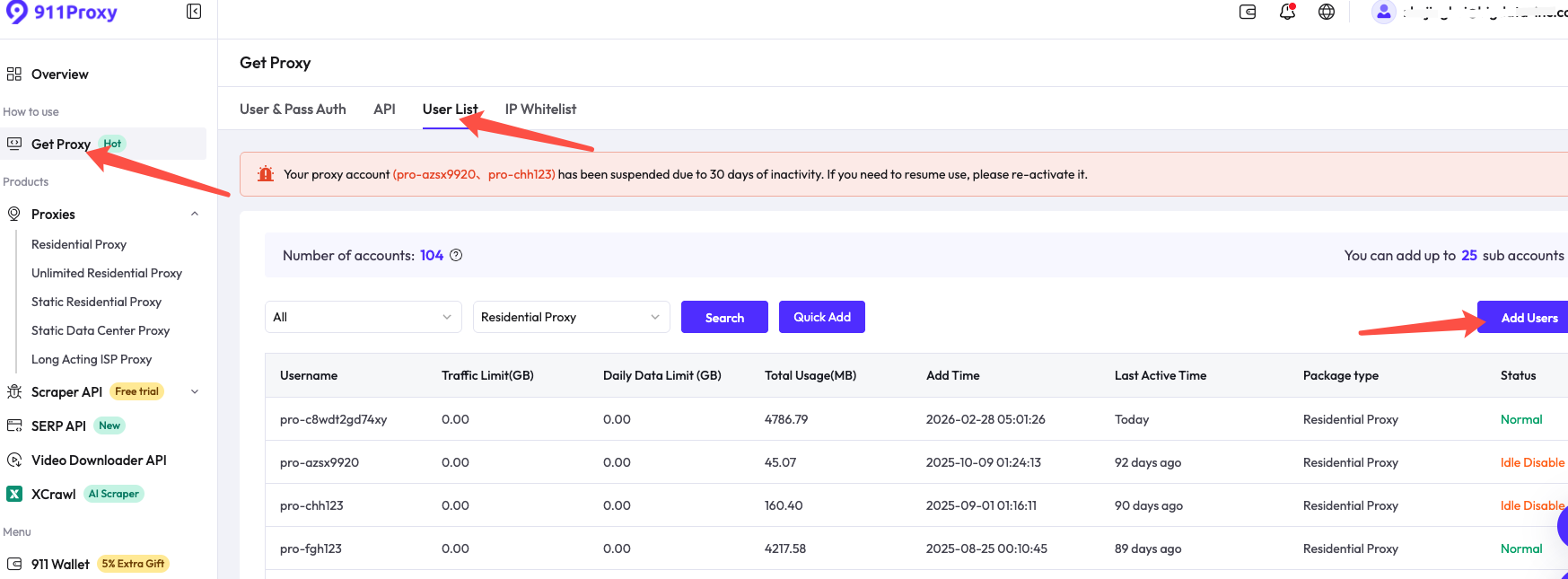
Task: Click the Quick Add button
Action: tap(822, 317)
